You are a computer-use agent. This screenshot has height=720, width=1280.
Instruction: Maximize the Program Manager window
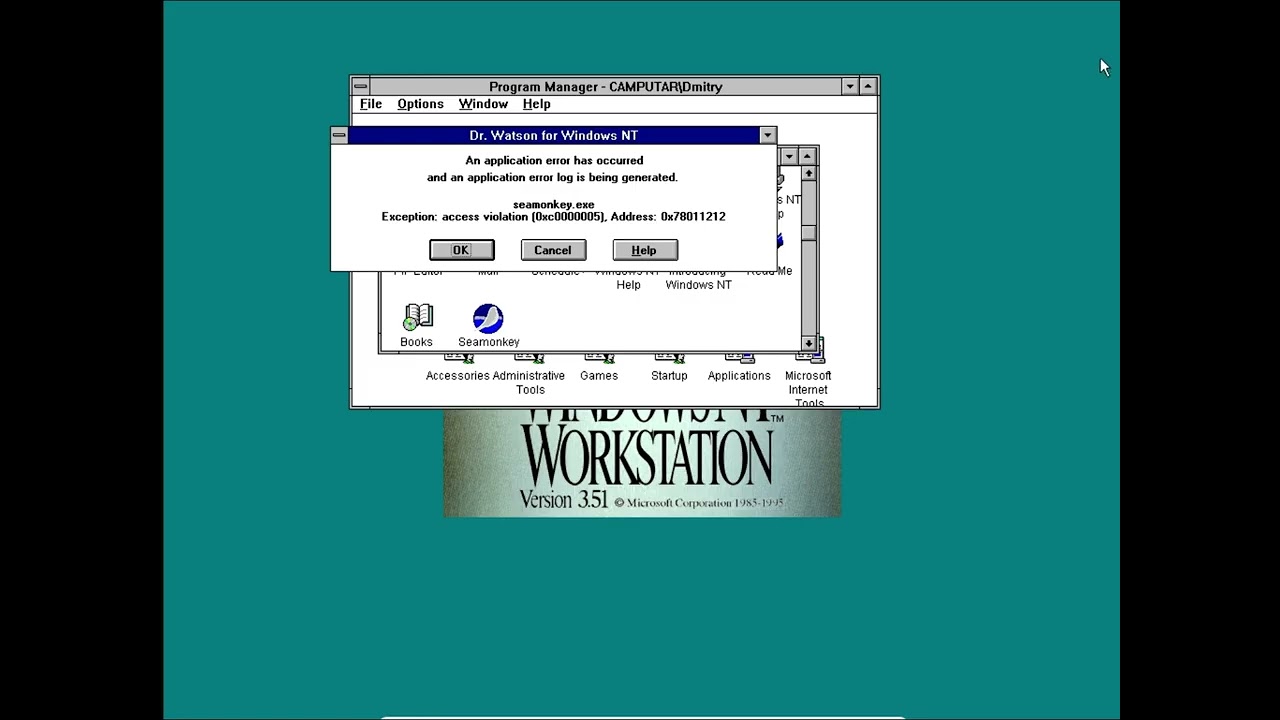[868, 87]
